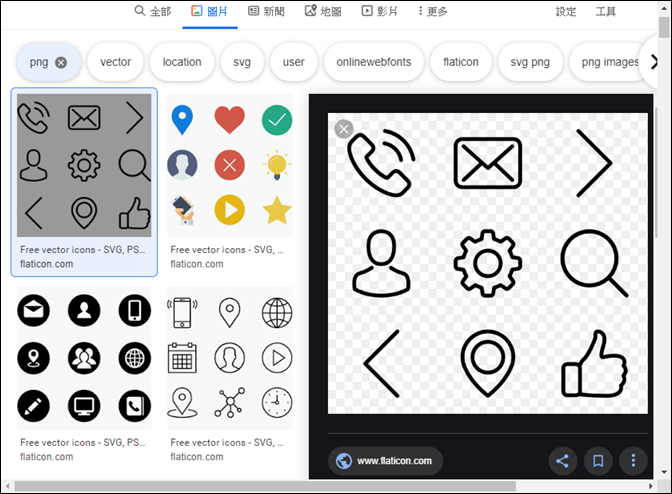This screenshot has width=672, height=494.
Task: Switch to the 全部 (All) search tab
Action: pos(153,11)
